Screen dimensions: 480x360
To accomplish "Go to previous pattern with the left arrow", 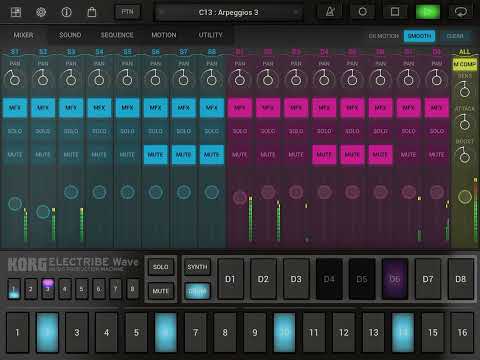I will [162, 13].
